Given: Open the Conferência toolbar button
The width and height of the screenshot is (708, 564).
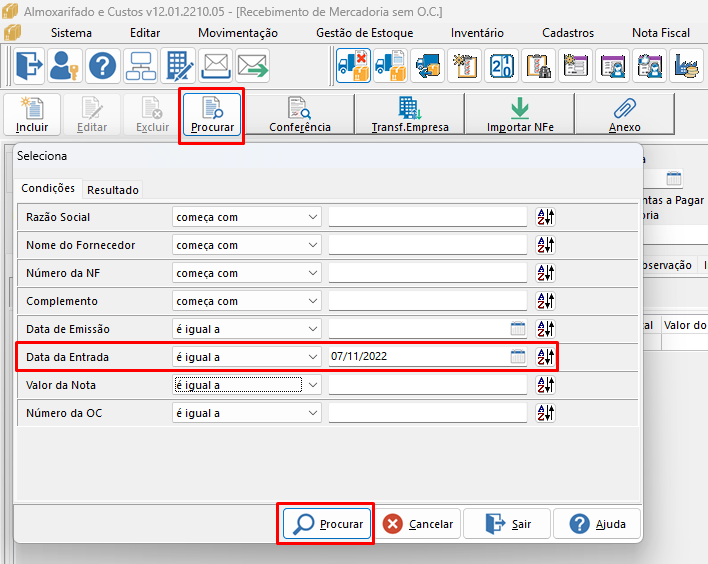Looking at the screenshot, I should 300,115.
